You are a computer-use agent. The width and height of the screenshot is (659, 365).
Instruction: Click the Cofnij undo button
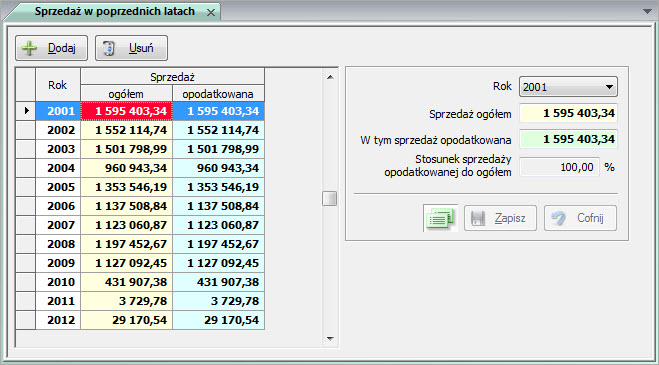[x=580, y=218]
